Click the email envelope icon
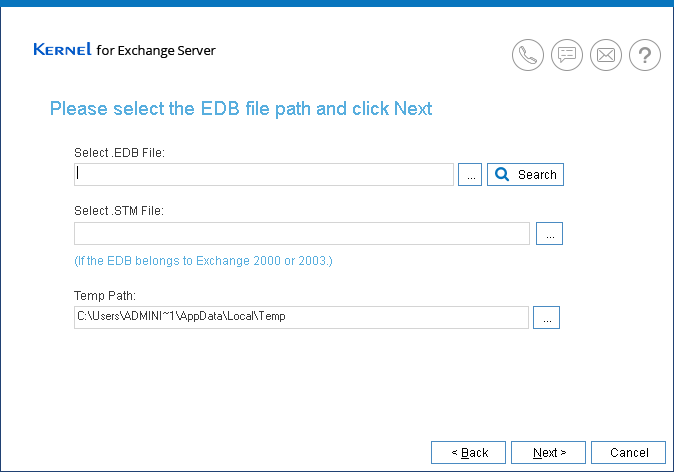674x472 pixels. coord(605,55)
